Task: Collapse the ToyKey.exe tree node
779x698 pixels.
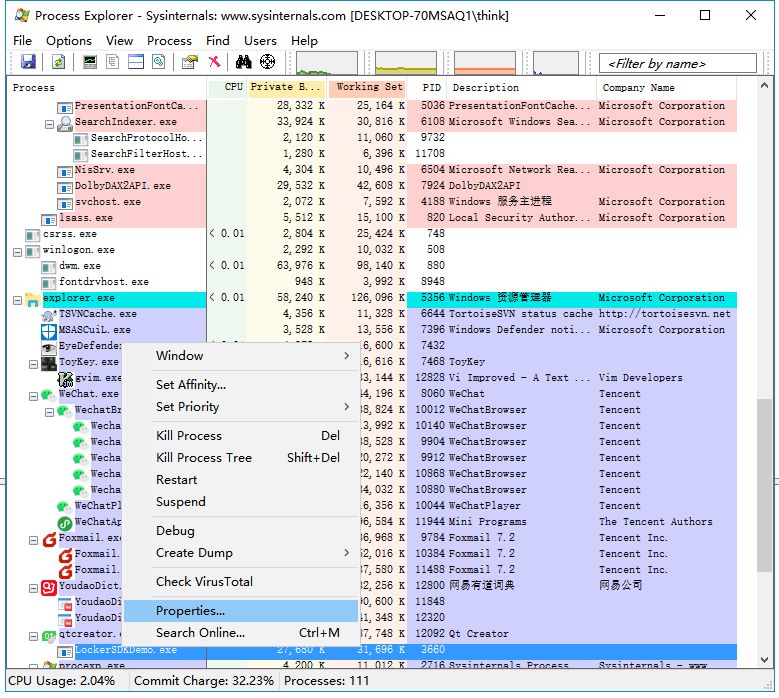Action: pos(33,365)
